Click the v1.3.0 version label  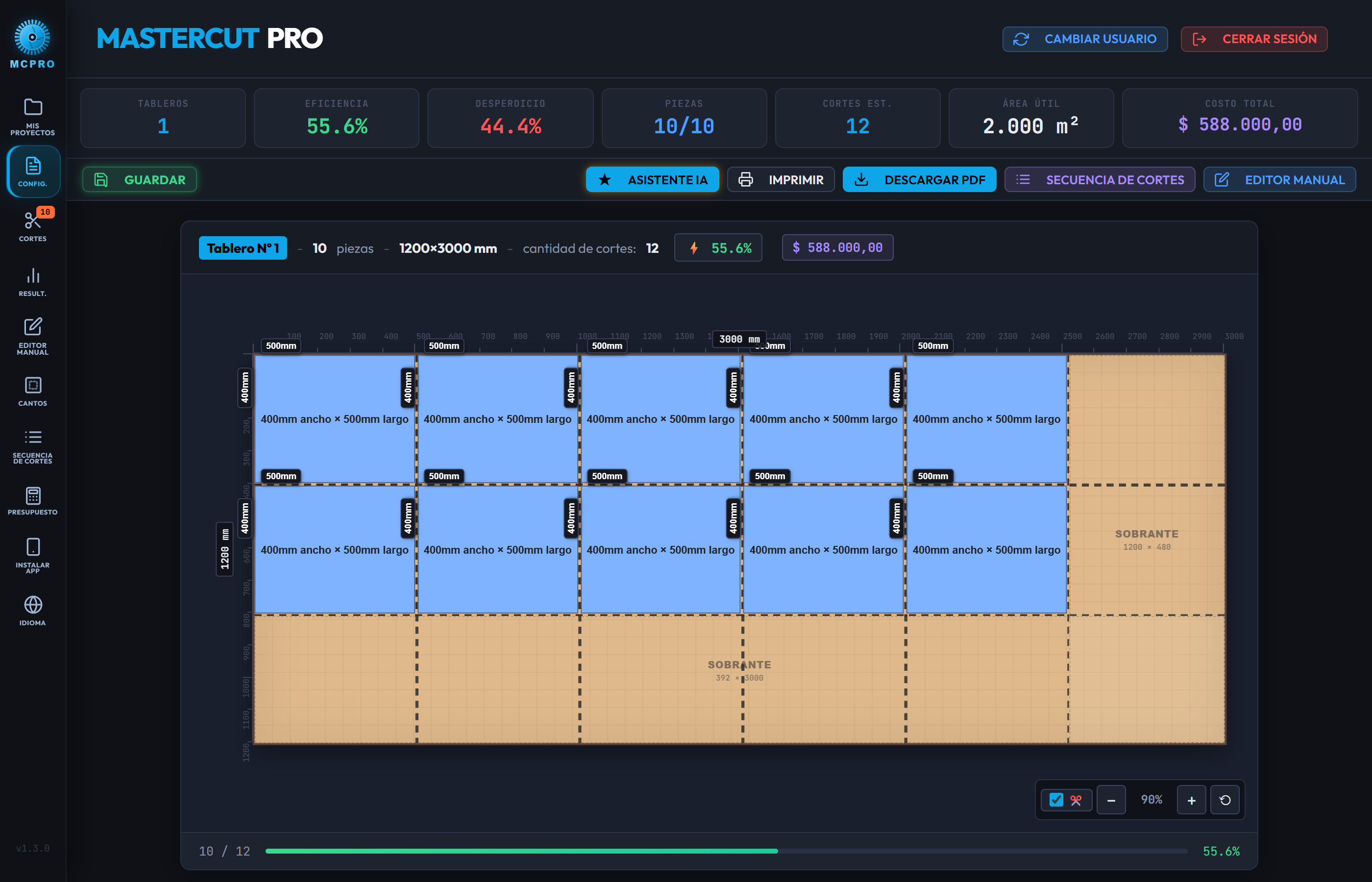tap(33, 848)
